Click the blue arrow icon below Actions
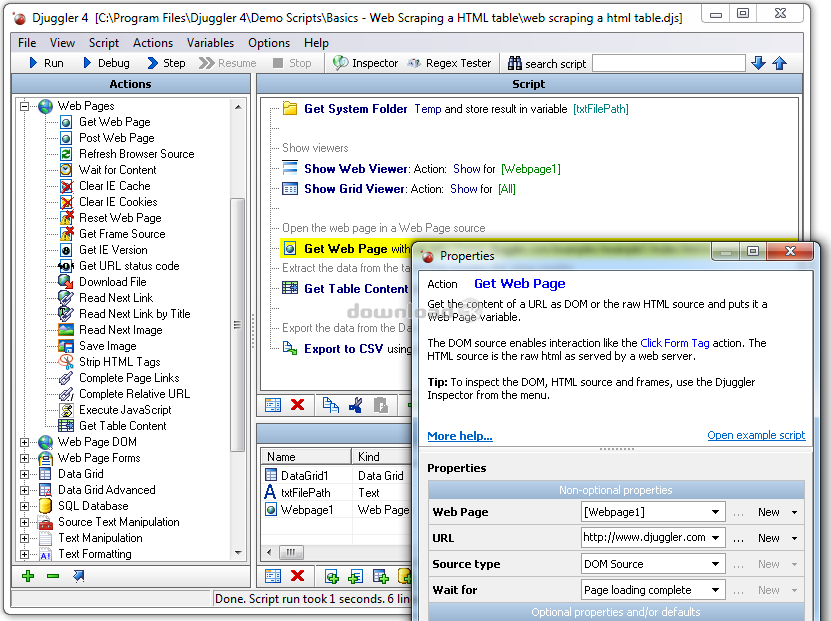Viewport: 831px width, 621px height. 78,576
